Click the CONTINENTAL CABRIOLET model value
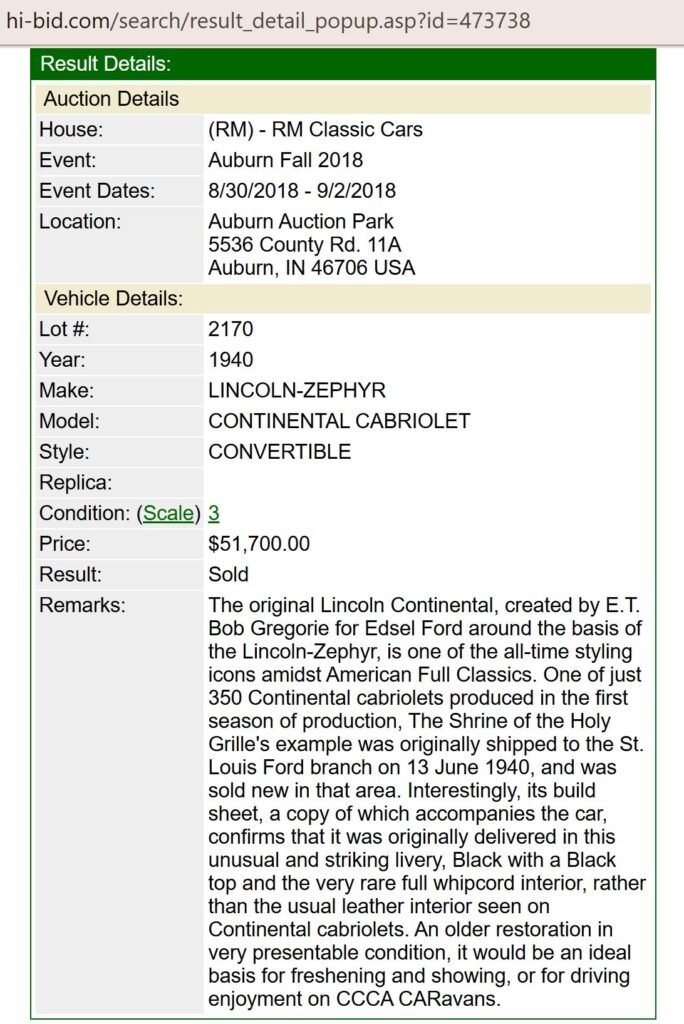Viewport: 684px width, 1024px height. click(339, 421)
